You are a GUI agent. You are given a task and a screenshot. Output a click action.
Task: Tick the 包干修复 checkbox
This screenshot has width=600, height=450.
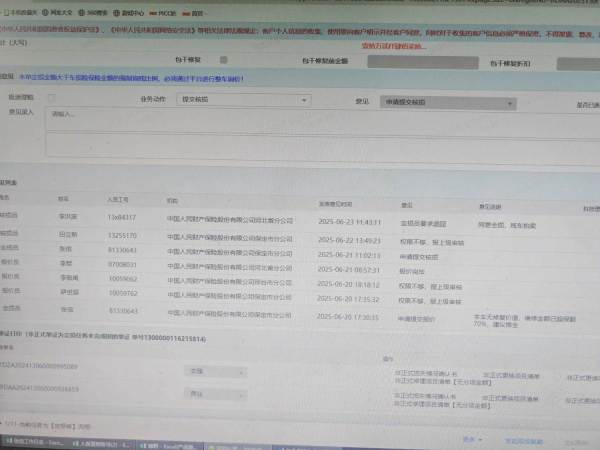click(x=223, y=60)
